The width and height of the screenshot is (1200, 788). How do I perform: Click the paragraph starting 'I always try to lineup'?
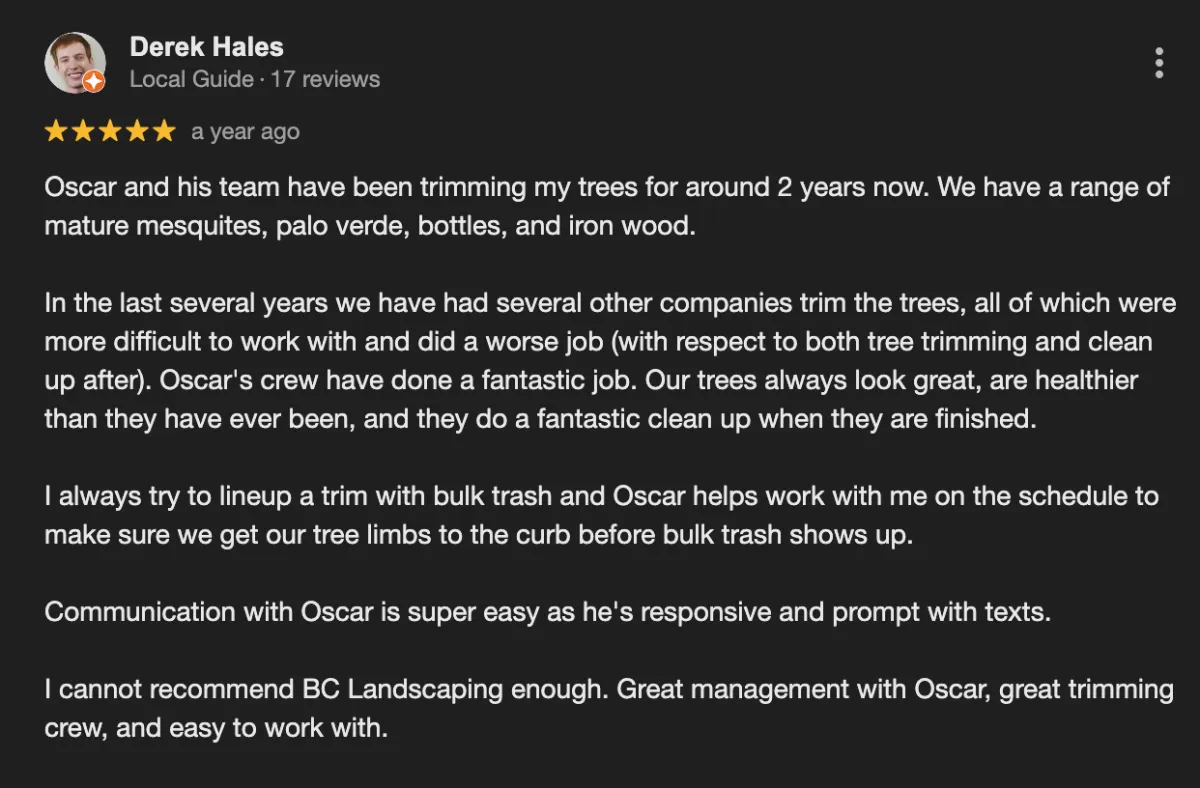pyautogui.click(x=602, y=514)
